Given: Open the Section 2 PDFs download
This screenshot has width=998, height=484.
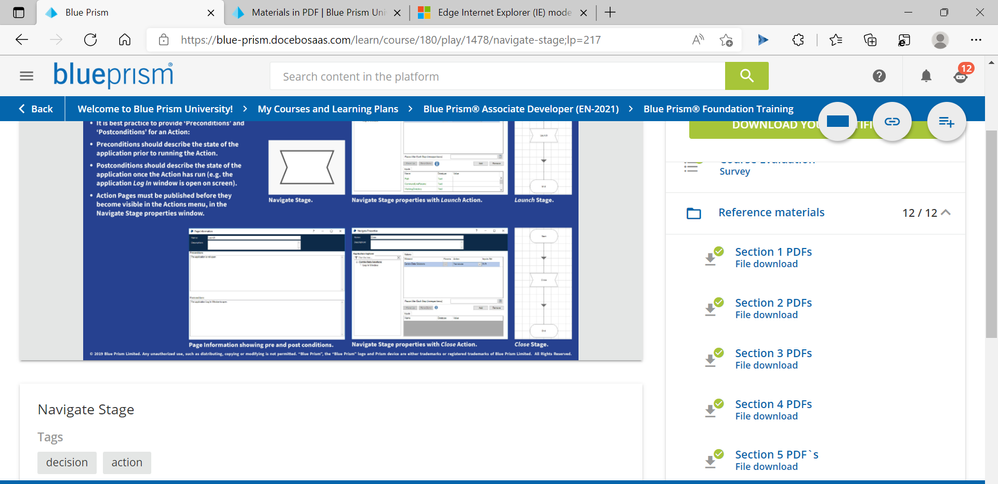Looking at the screenshot, I should point(773,308).
